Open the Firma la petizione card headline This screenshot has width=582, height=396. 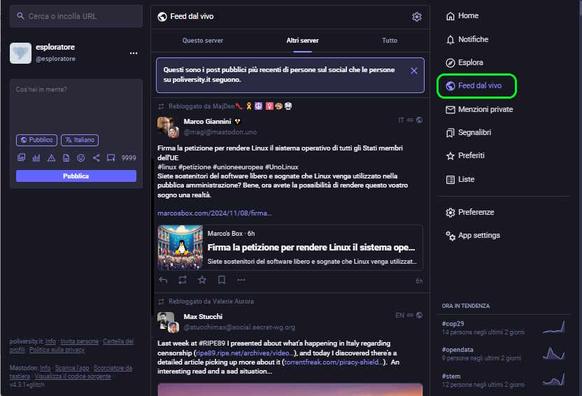tap(311, 248)
